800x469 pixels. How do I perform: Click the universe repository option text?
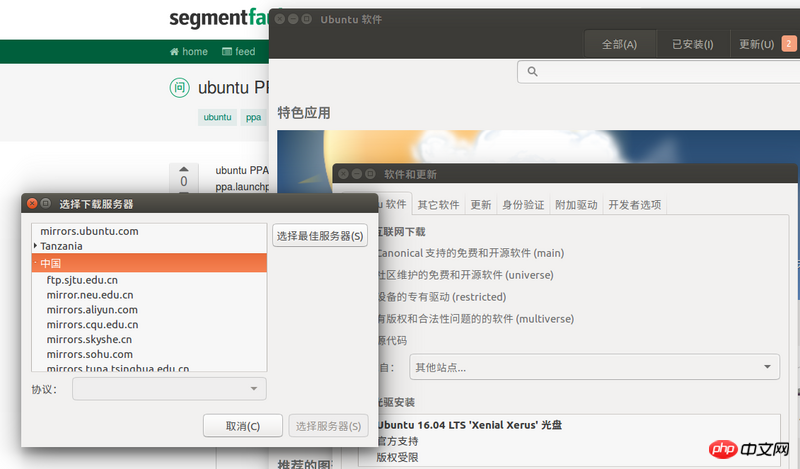[465, 275]
